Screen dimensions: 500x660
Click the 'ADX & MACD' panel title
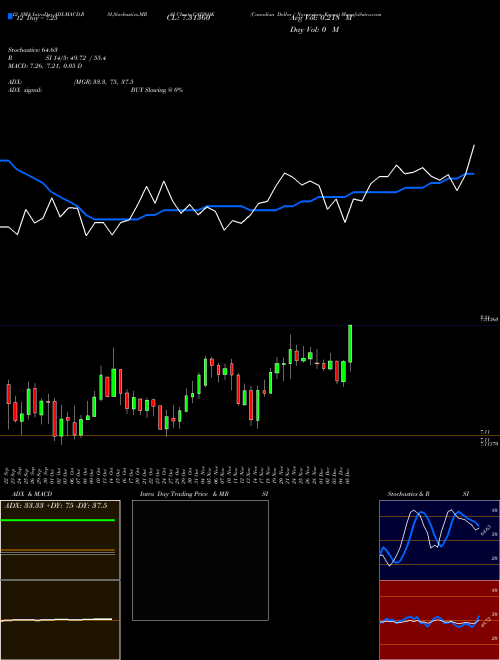click(x=32, y=494)
